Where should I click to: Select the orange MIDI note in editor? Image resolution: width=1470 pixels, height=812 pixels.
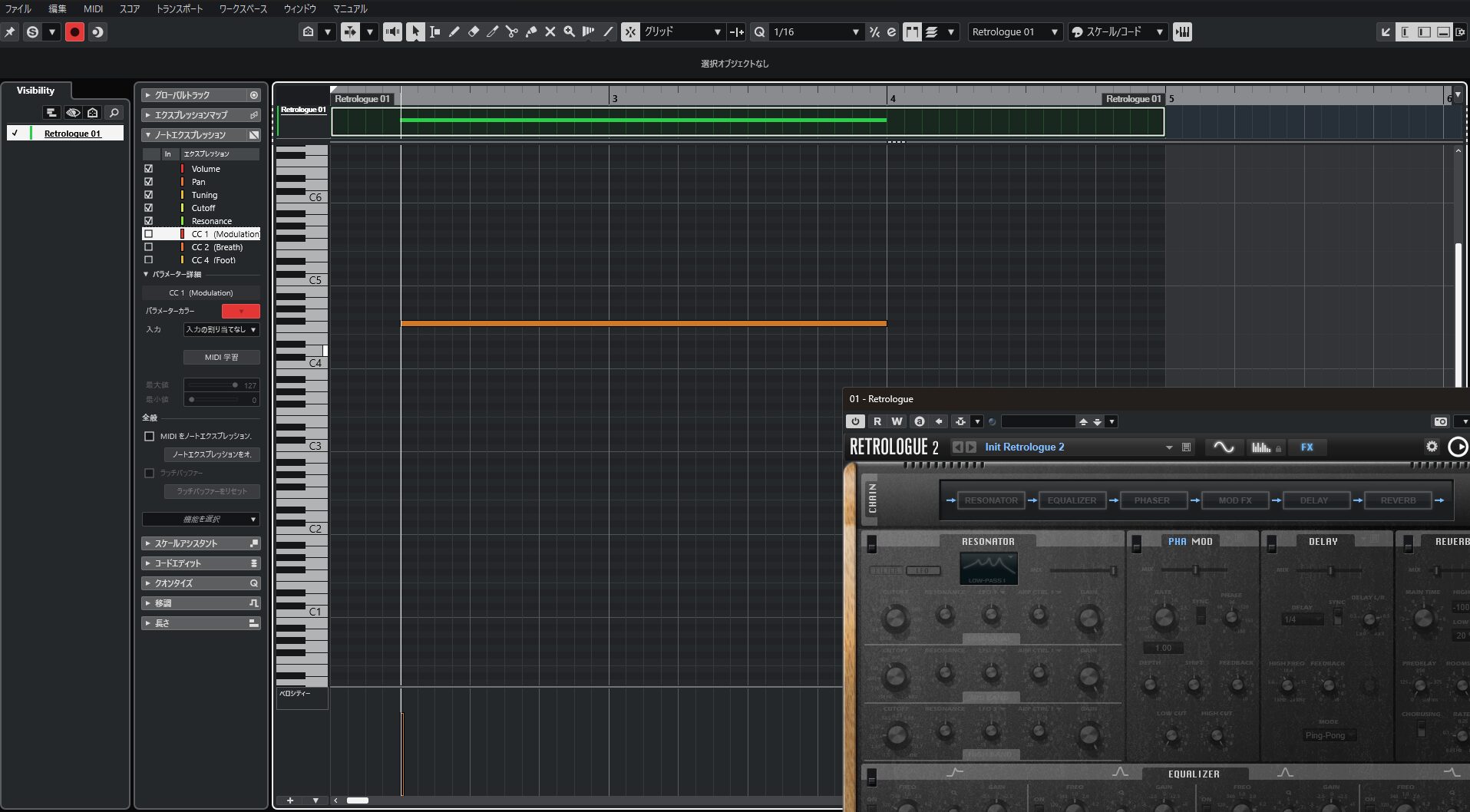tap(643, 323)
